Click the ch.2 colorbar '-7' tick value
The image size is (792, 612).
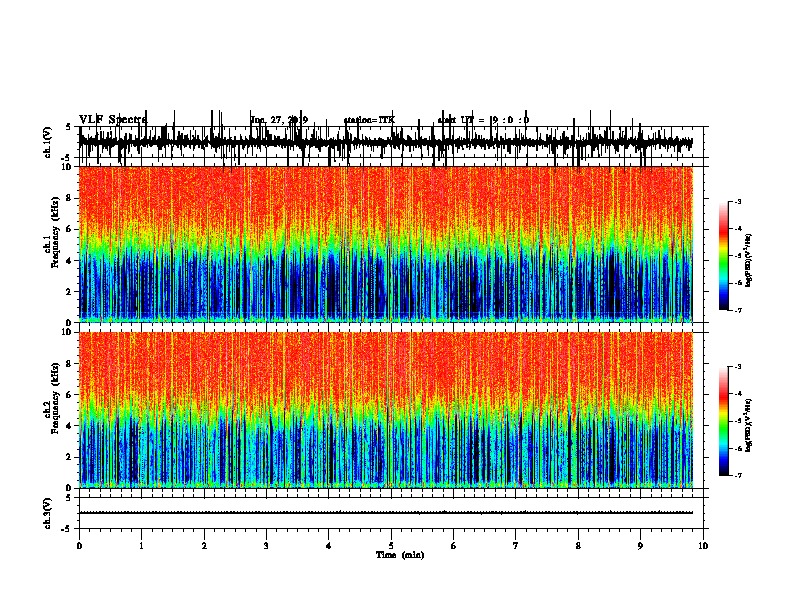click(x=738, y=476)
